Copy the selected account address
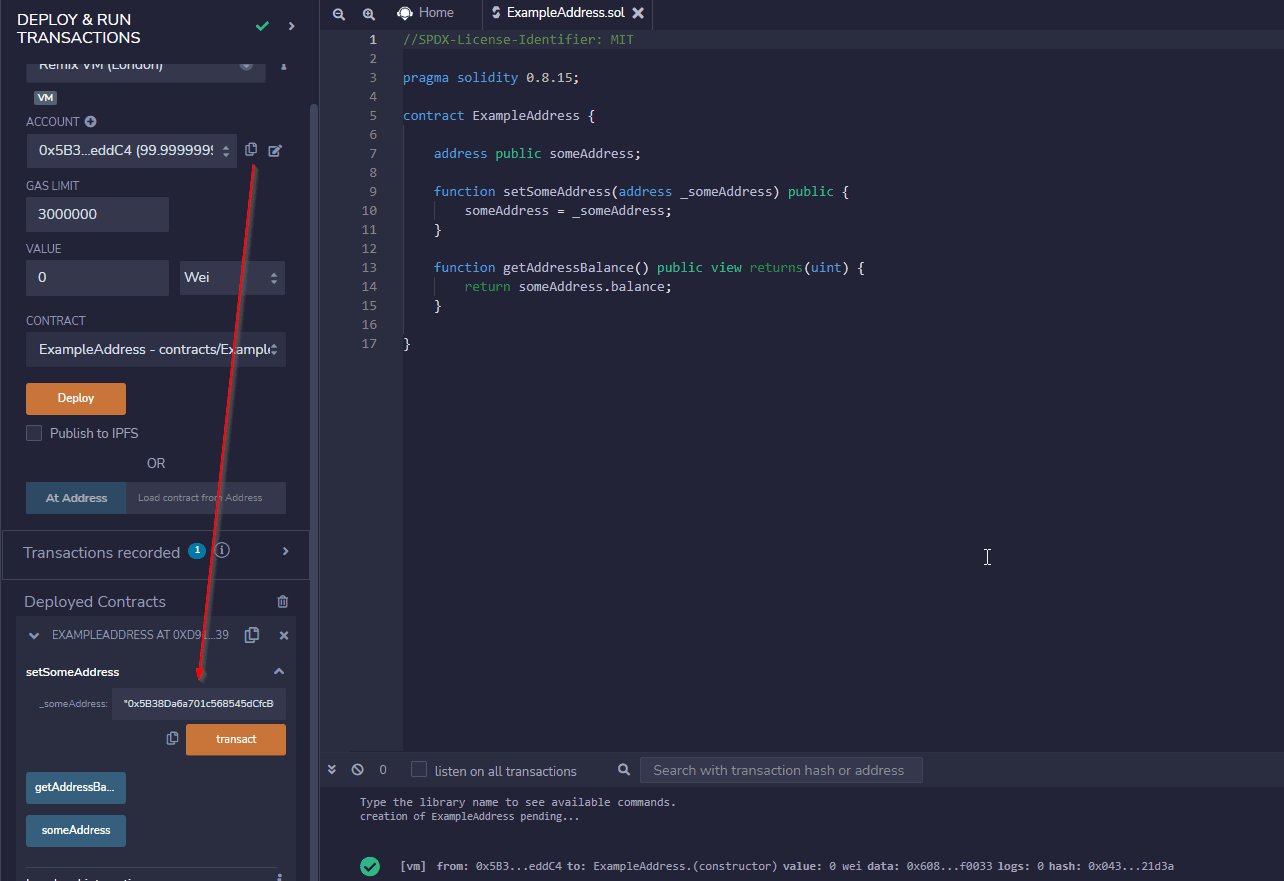Image resolution: width=1284 pixels, height=881 pixels. point(251,149)
